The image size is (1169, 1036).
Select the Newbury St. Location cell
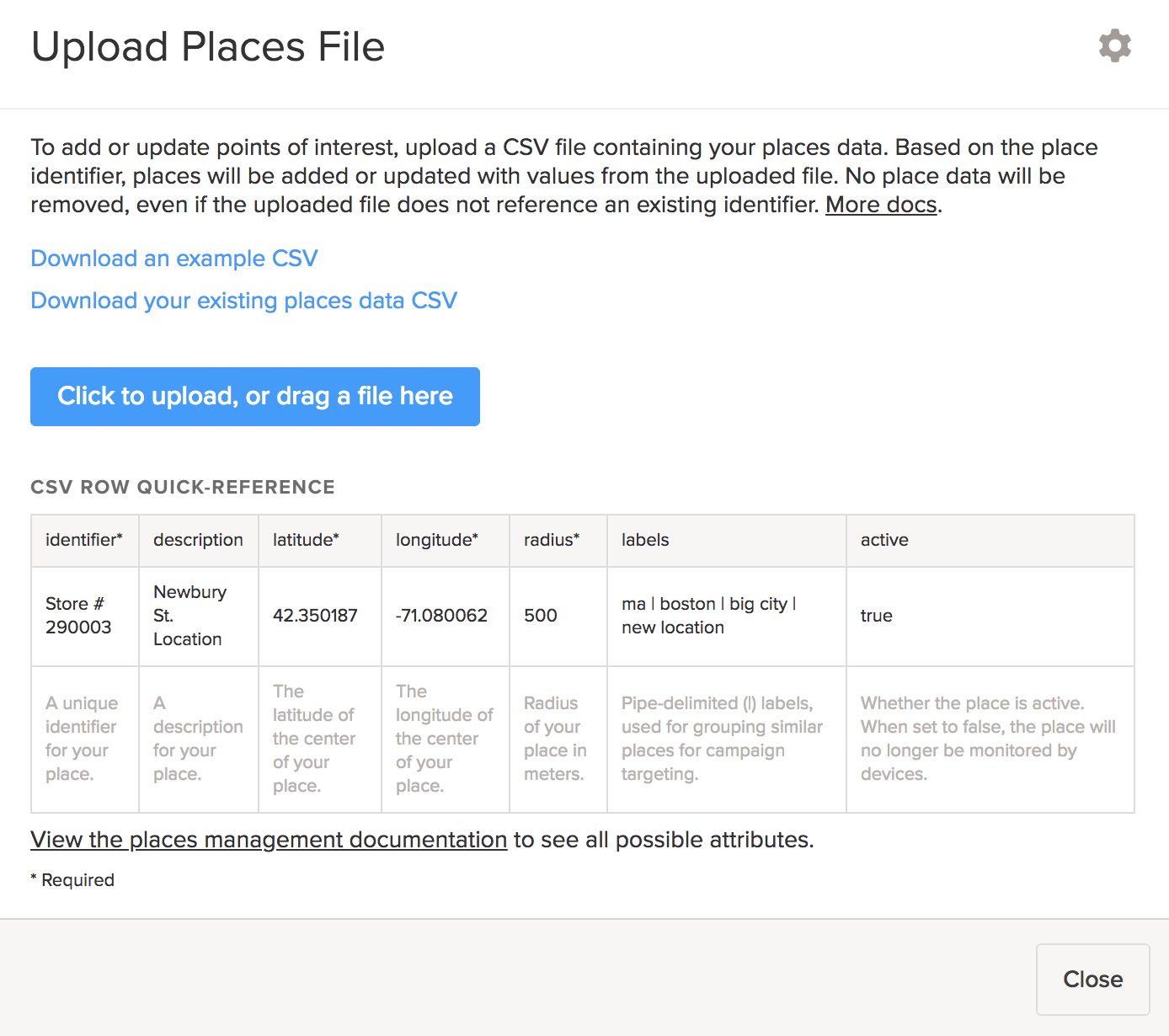[189, 616]
